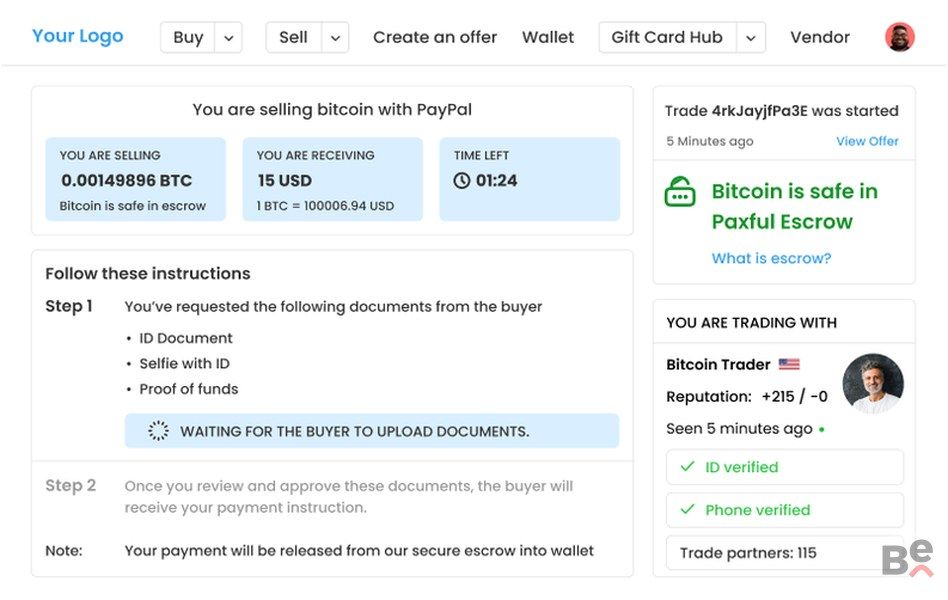This screenshot has width=948, height=600.
Task: Expand the Sell dropdown arrow
Action: pos(335,38)
